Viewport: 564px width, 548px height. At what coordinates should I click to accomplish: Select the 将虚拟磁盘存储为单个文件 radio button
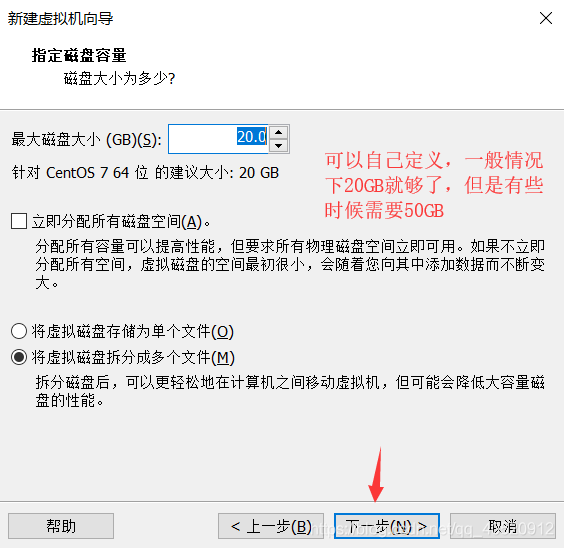19,331
